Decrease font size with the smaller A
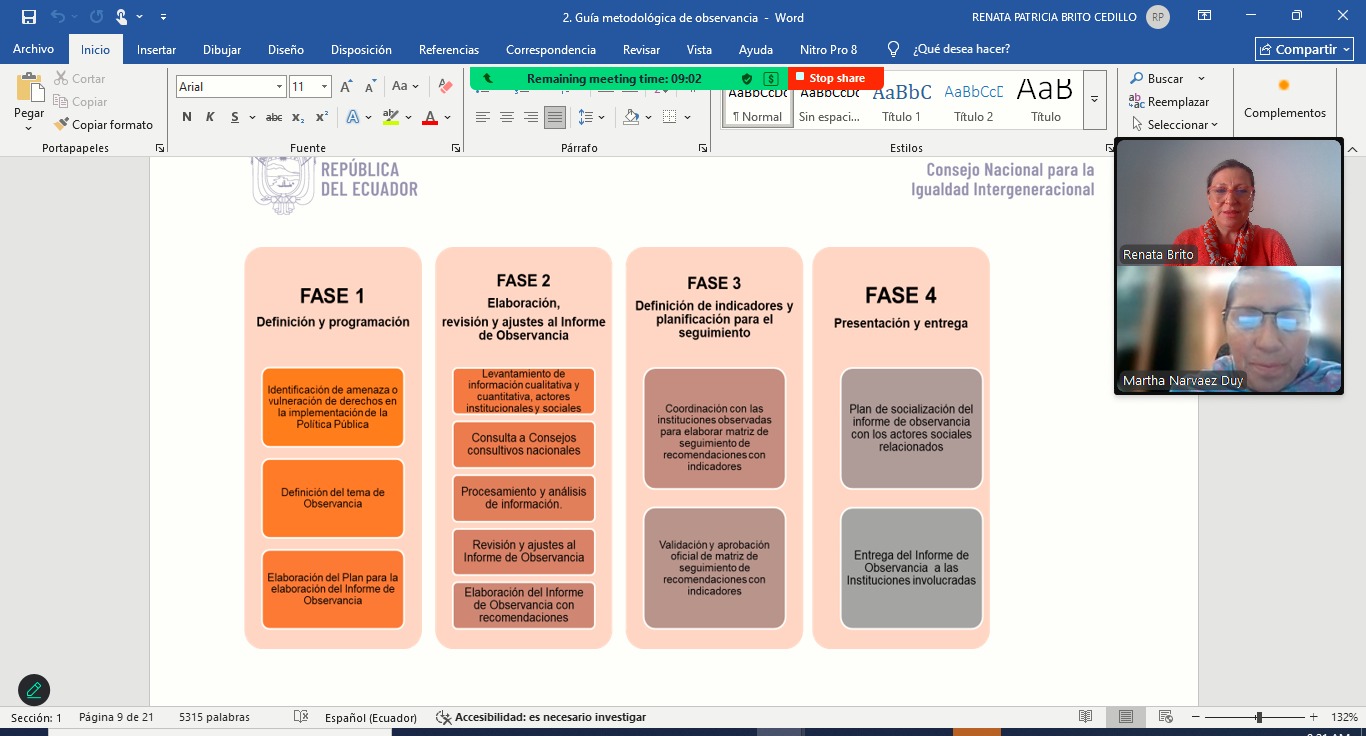Screen dimensions: 1366x736 [369, 87]
